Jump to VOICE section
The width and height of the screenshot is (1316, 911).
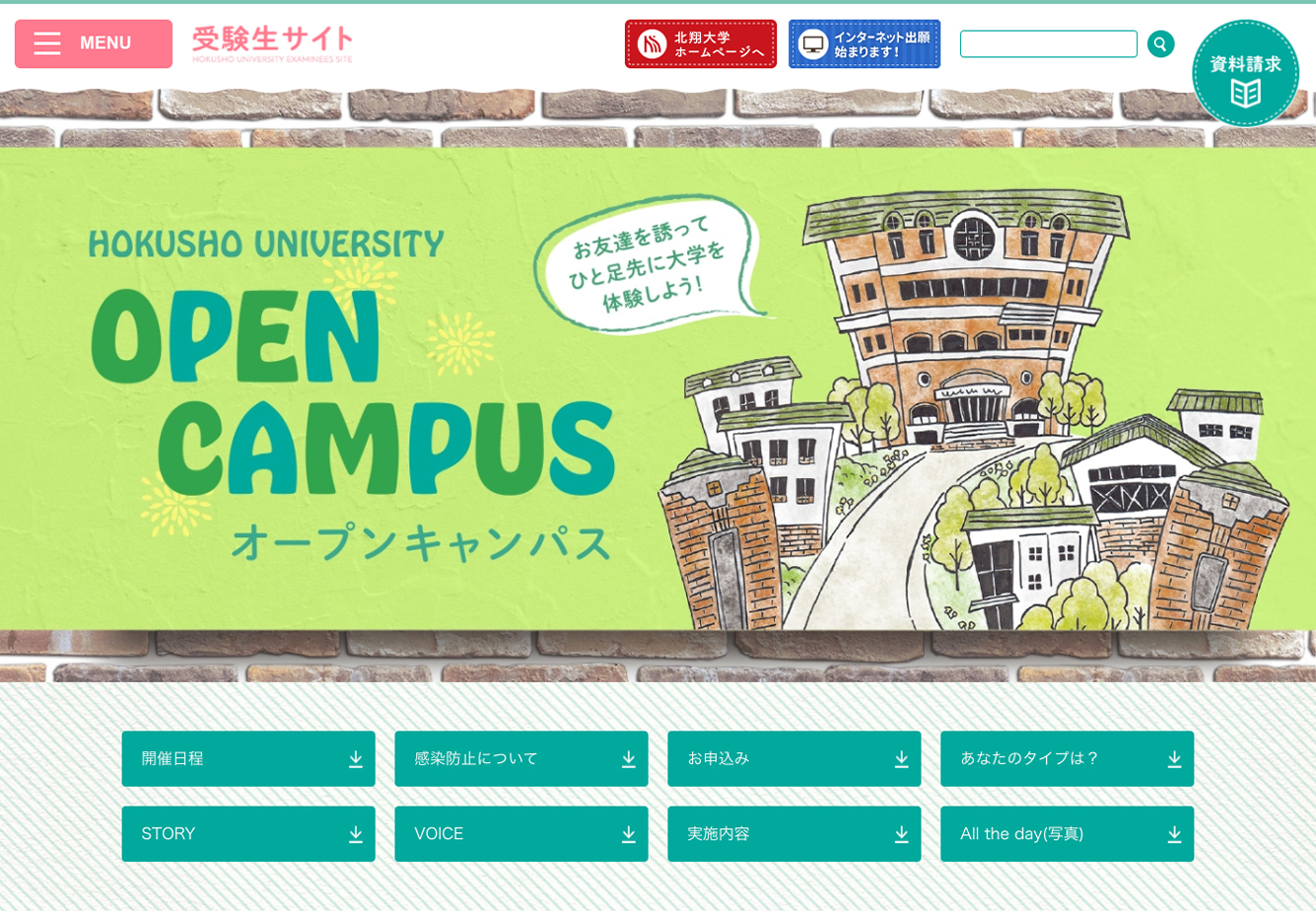click(x=521, y=834)
